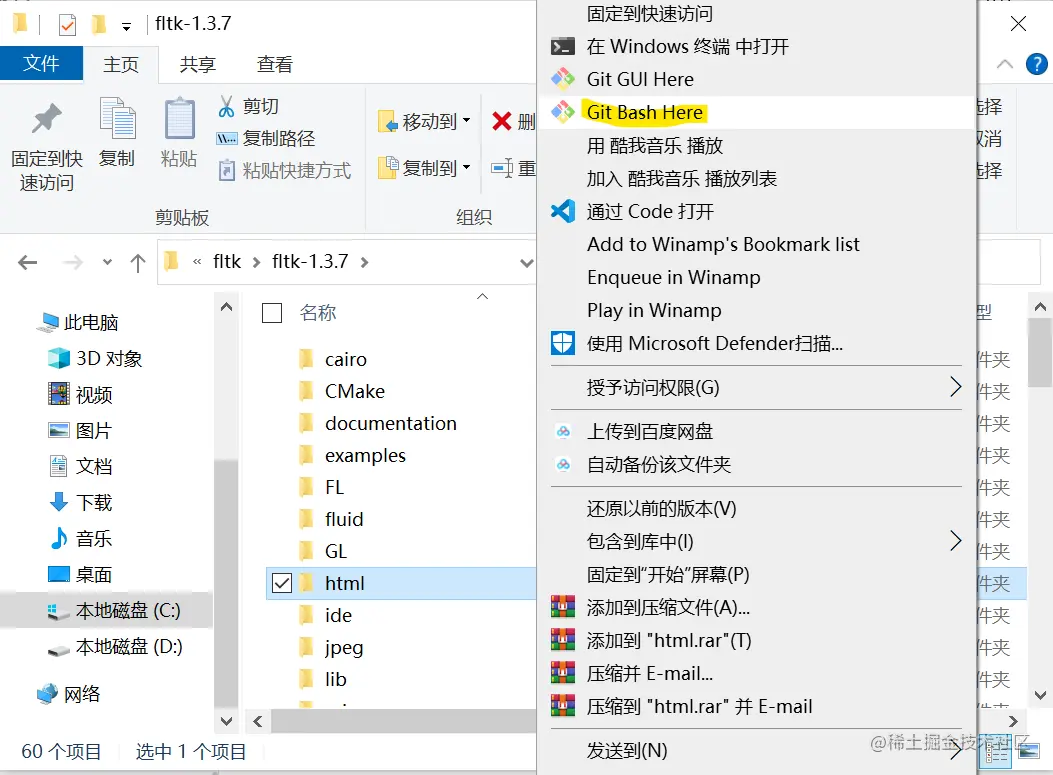1053x775 pixels.
Task: Click the up arrow to parent folder
Action: 137,261
